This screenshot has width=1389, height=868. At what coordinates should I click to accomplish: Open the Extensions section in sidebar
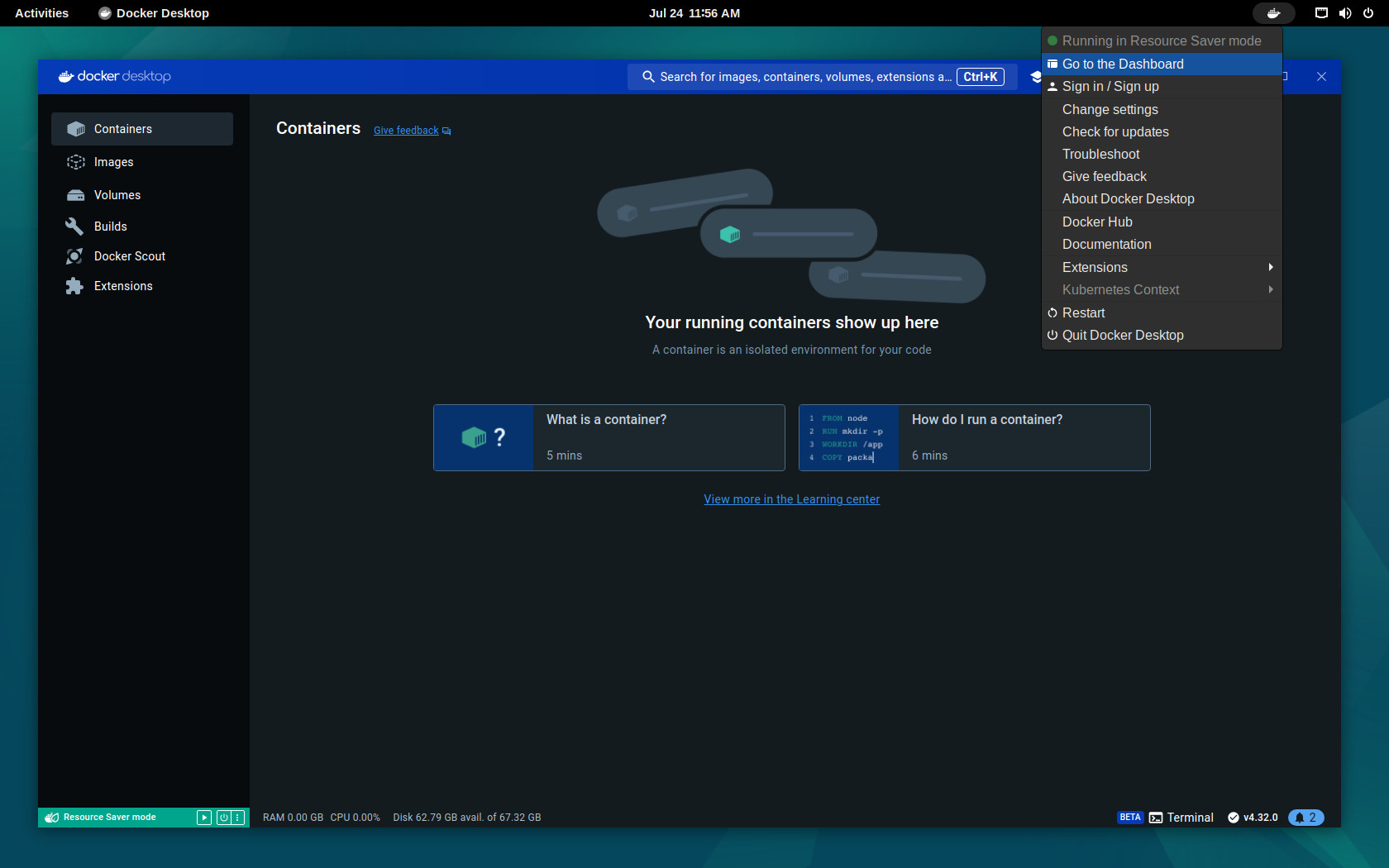click(142, 286)
